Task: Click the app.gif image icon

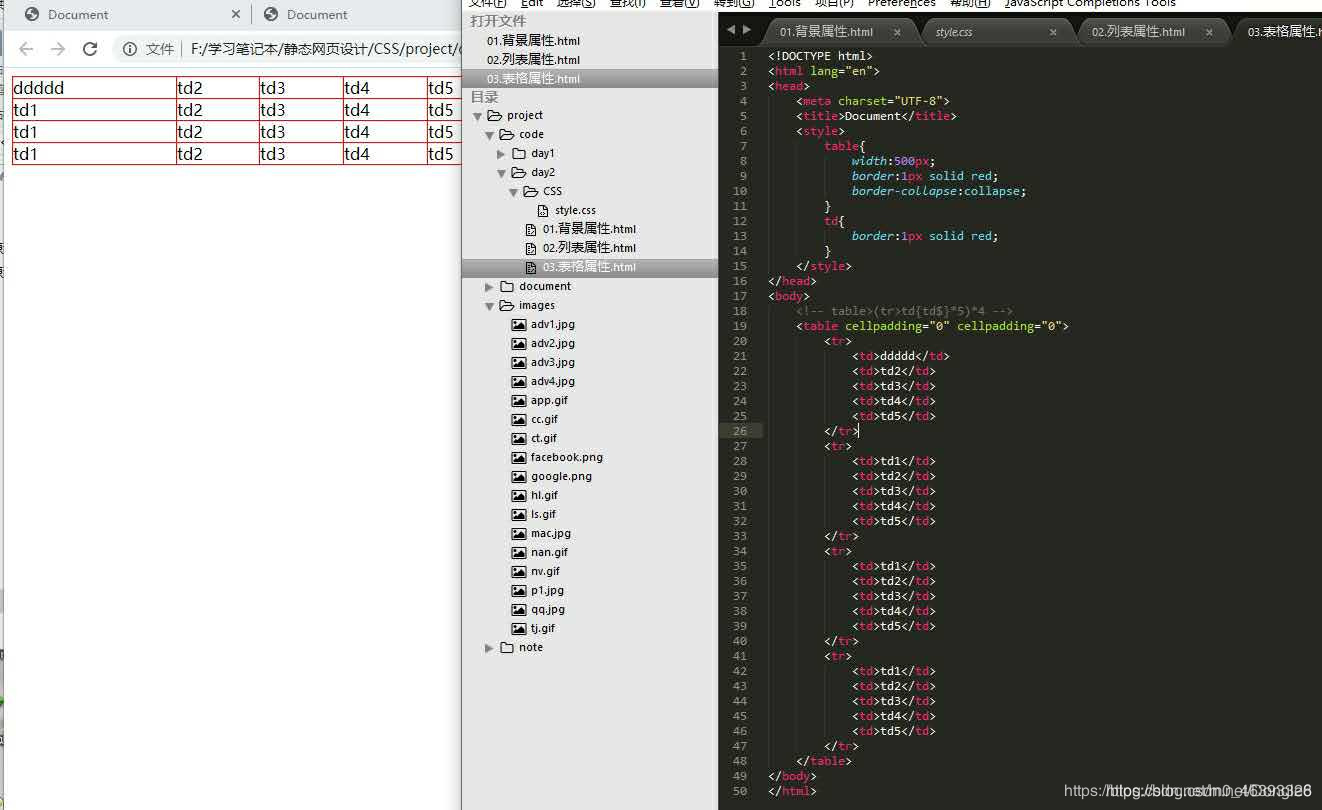Action: (x=519, y=401)
